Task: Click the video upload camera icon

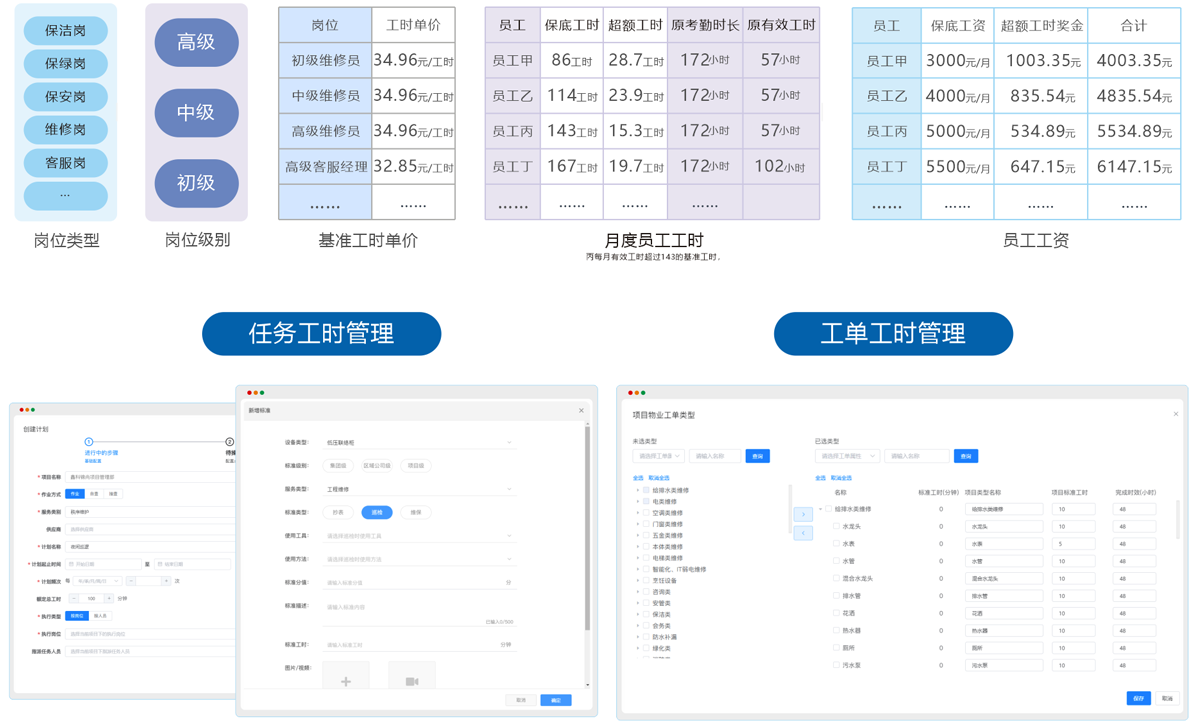Action: 411,680
